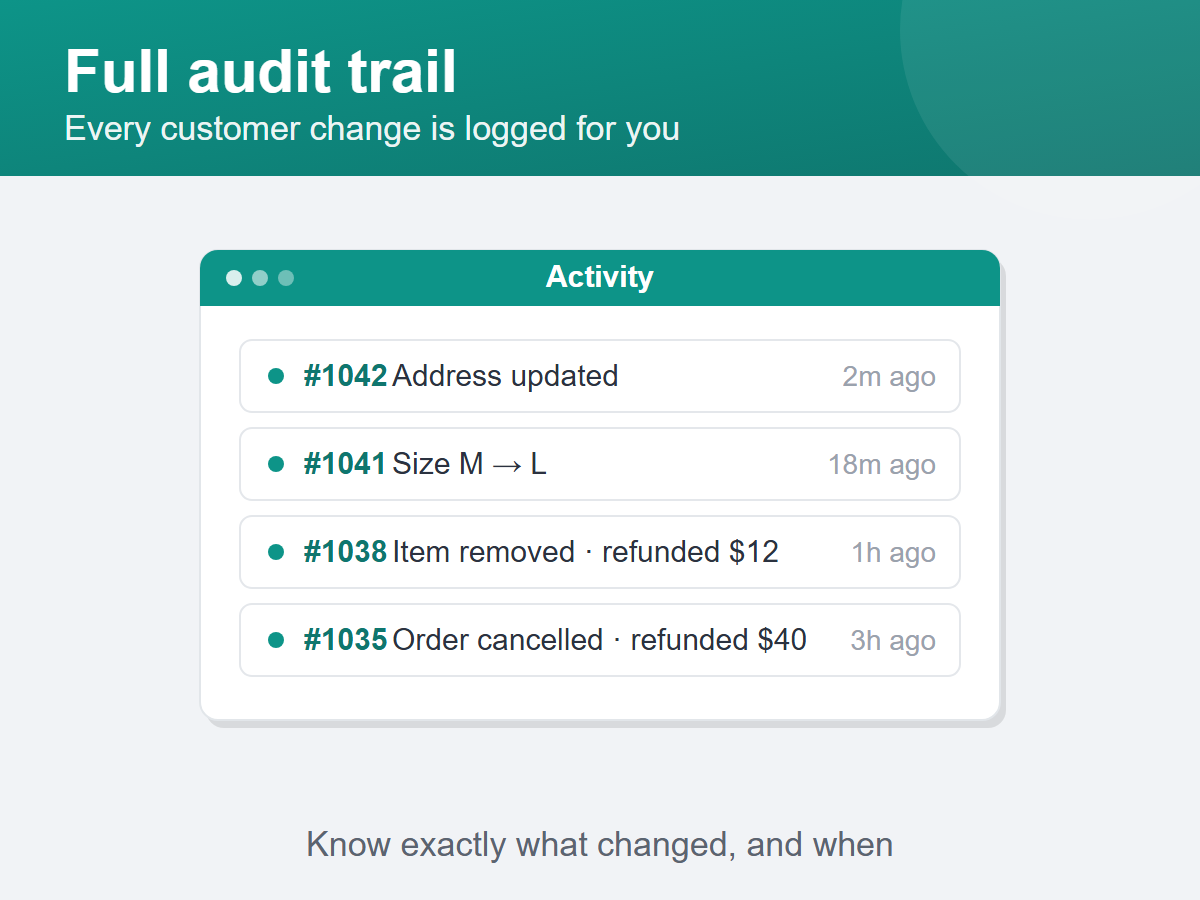Select the Size M → L activity entry
Viewport: 1200px width, 900px height.
point(600,464)
